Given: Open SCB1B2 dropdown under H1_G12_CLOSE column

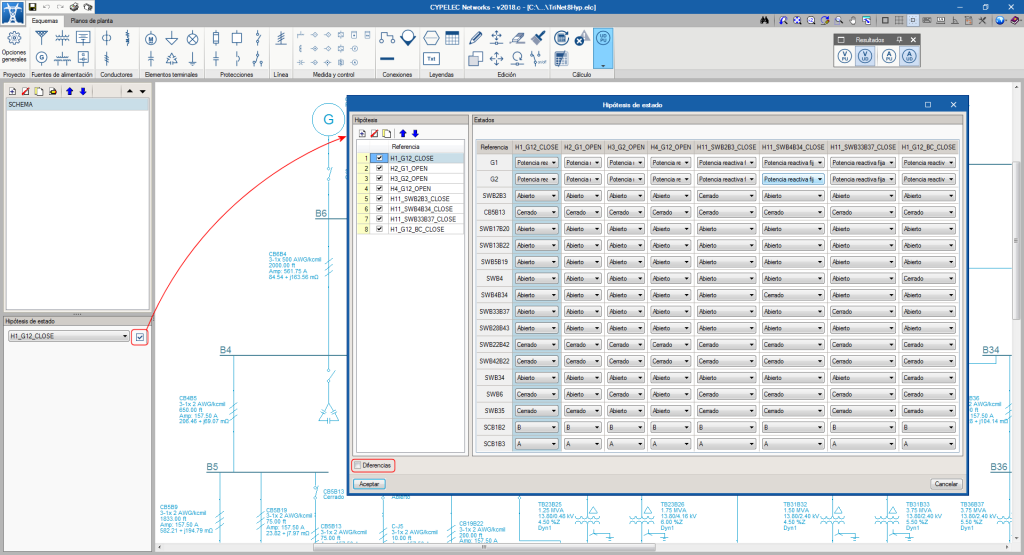Looking at the screenshot, I should [535, 426].
